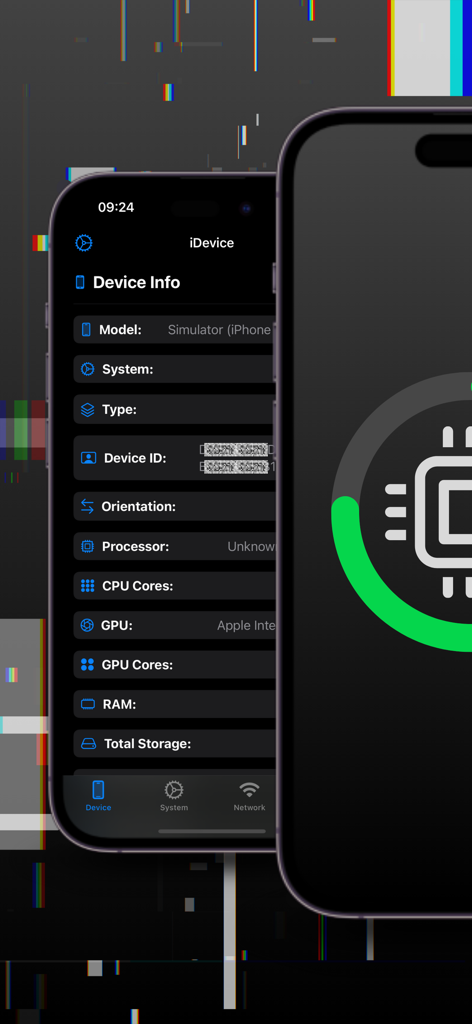The height and width of the screenshot is (1024, 472).
Task: Select the 'GPU Cores:' label text
Action: point(137,665)
